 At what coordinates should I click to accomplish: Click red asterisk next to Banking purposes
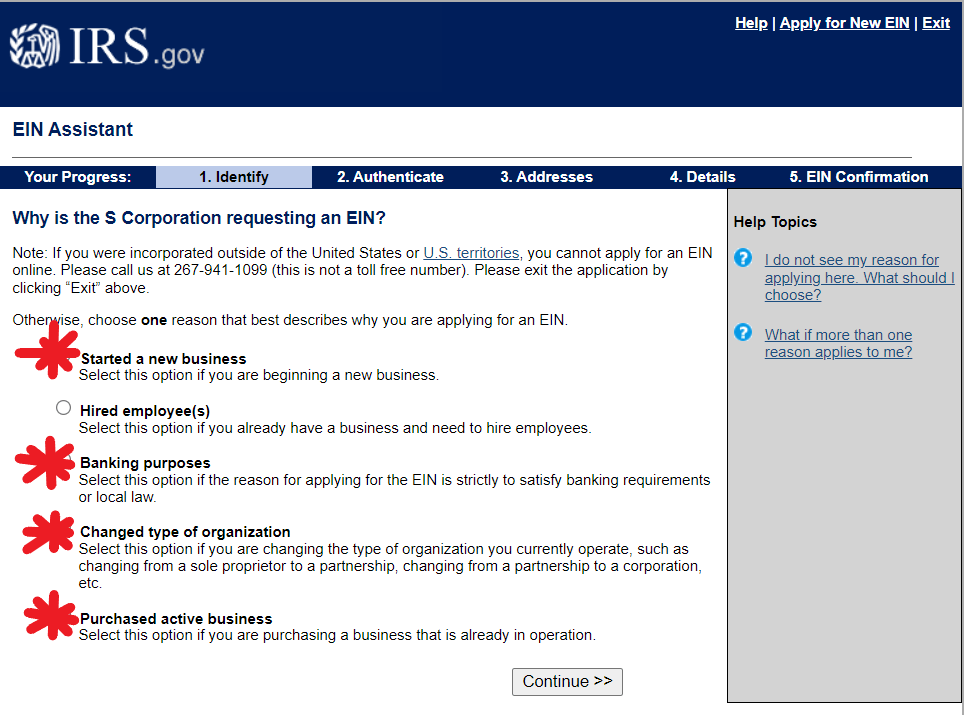(x=45, y=463)
